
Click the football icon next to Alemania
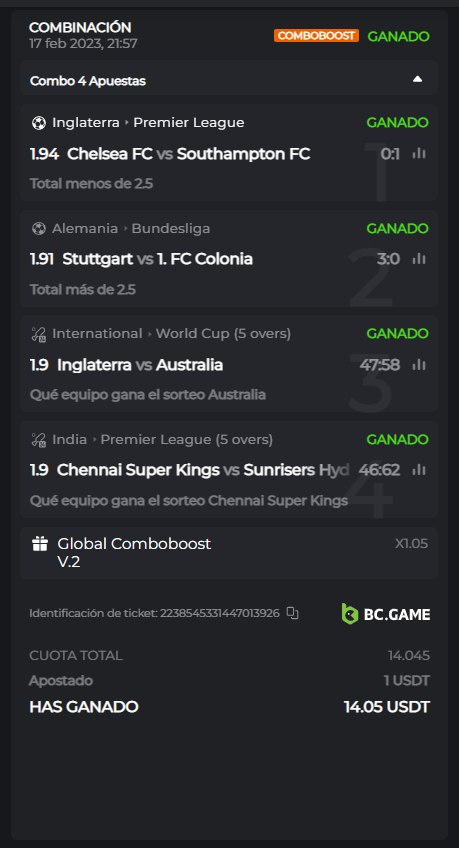(x=39, y=229)
